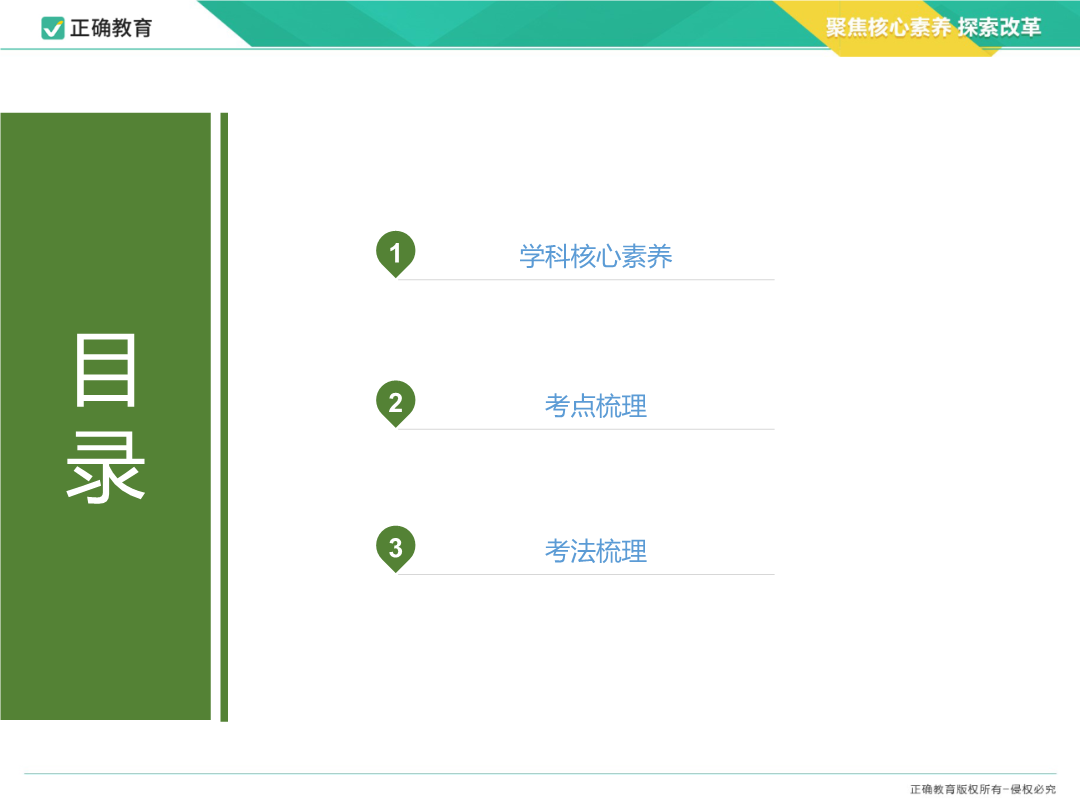Viewport: 1080px width, 810px height.
Task: Click the number 3 marker badge
Action: click(x=395, y=548)
